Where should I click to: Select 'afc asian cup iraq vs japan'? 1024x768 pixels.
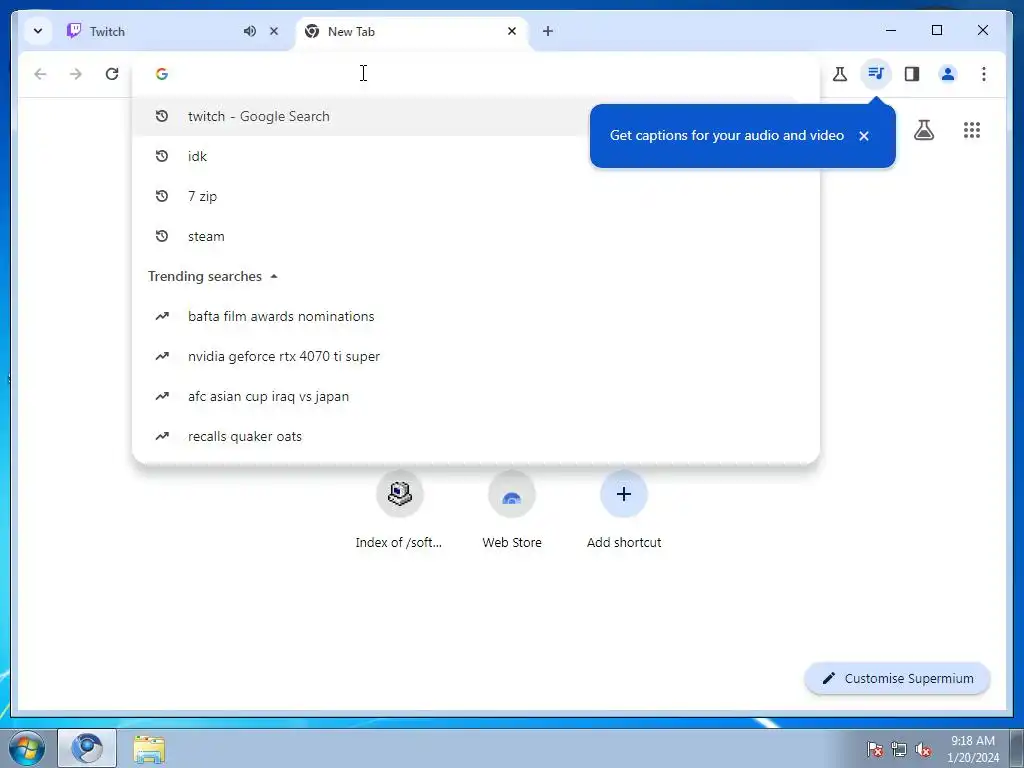click(x=475, y=396)
